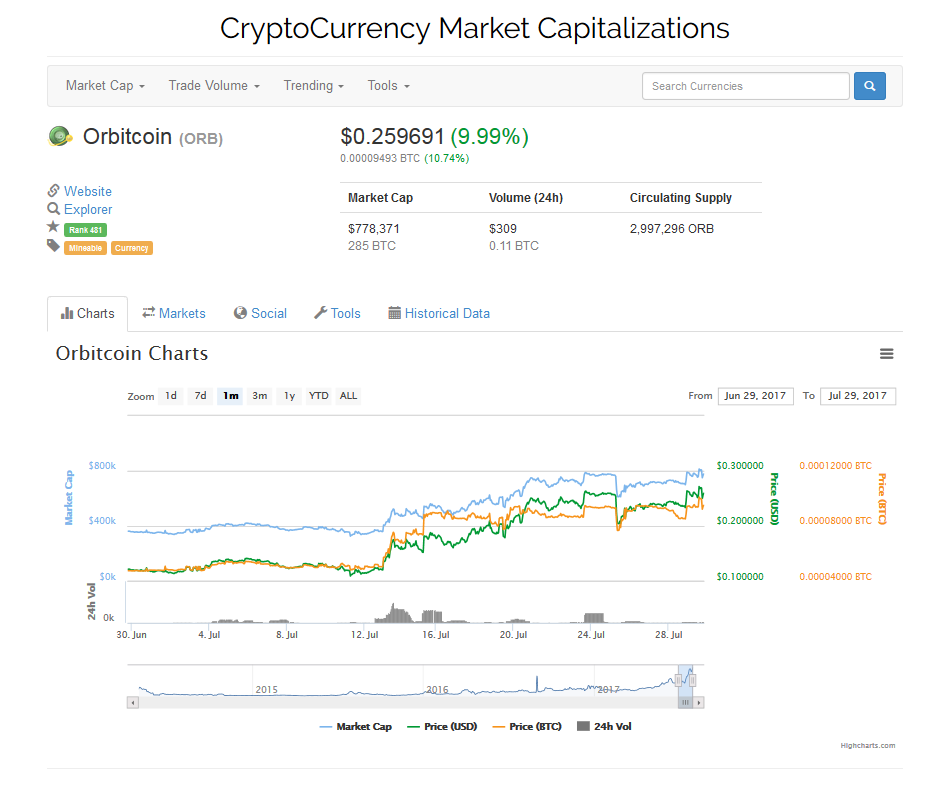Click the magnifier icon beside Explorer
Viewport: 947px width, 791px height.
pyautogui.click(x=53, y=209)
